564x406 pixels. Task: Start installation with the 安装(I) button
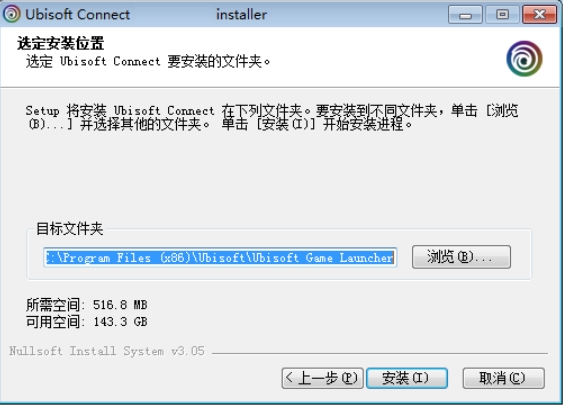click(x=407, y=378)
